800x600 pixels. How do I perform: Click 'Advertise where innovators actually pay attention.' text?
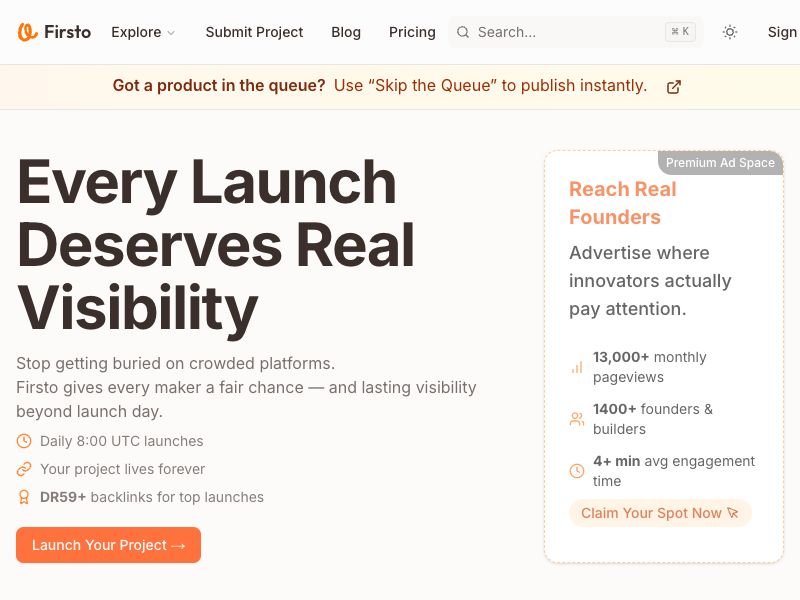tap(650, 281)
